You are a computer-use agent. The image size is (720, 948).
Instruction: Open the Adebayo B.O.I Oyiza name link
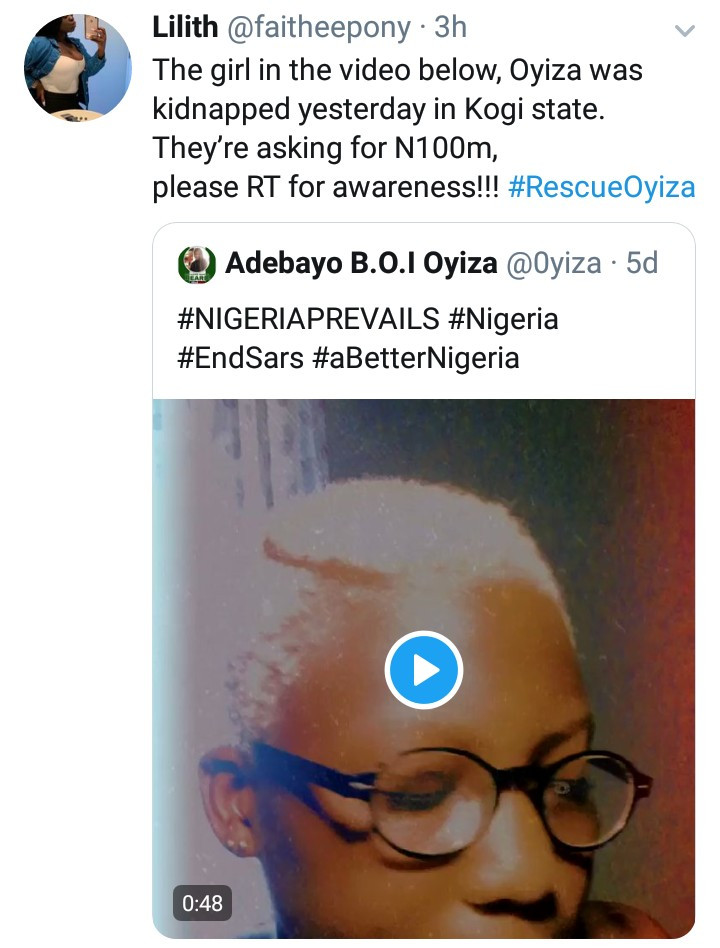361,263
